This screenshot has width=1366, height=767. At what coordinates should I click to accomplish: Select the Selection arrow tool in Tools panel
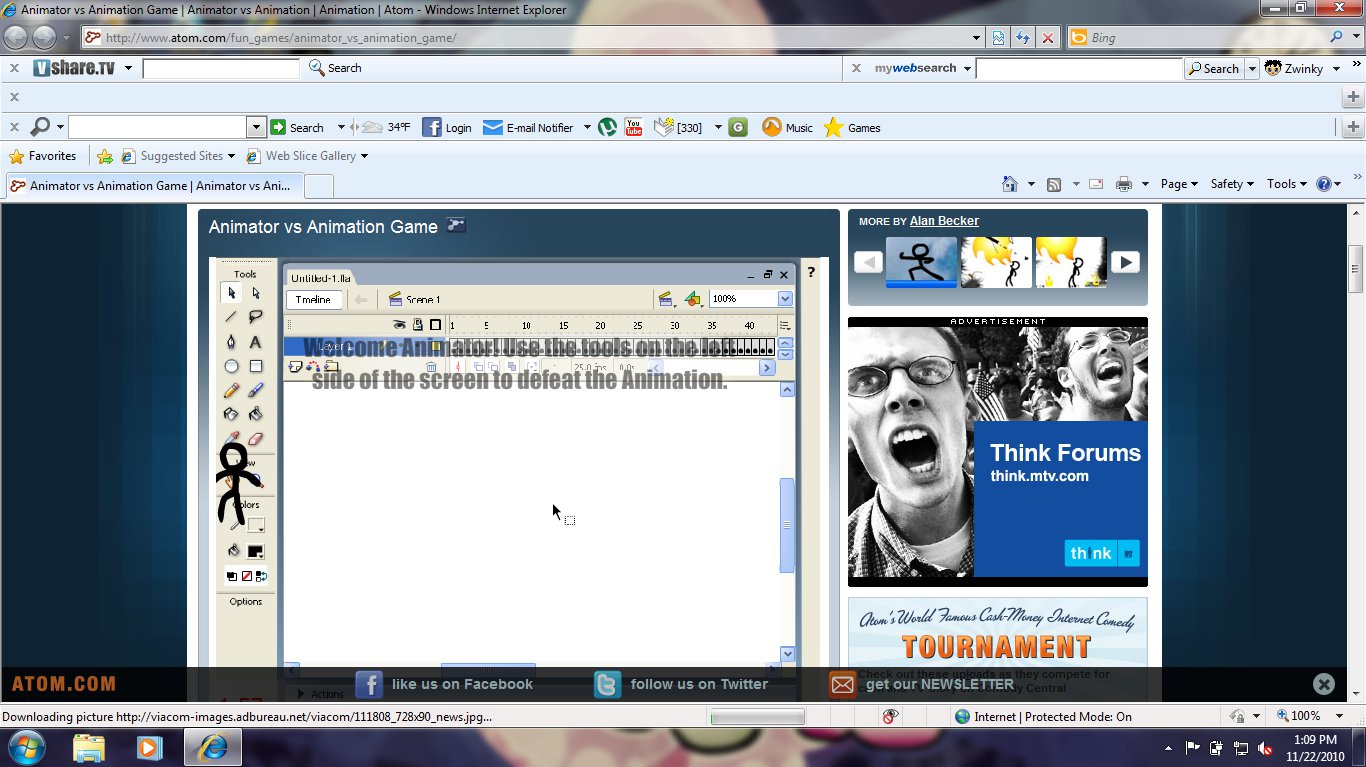pos(232,293)
